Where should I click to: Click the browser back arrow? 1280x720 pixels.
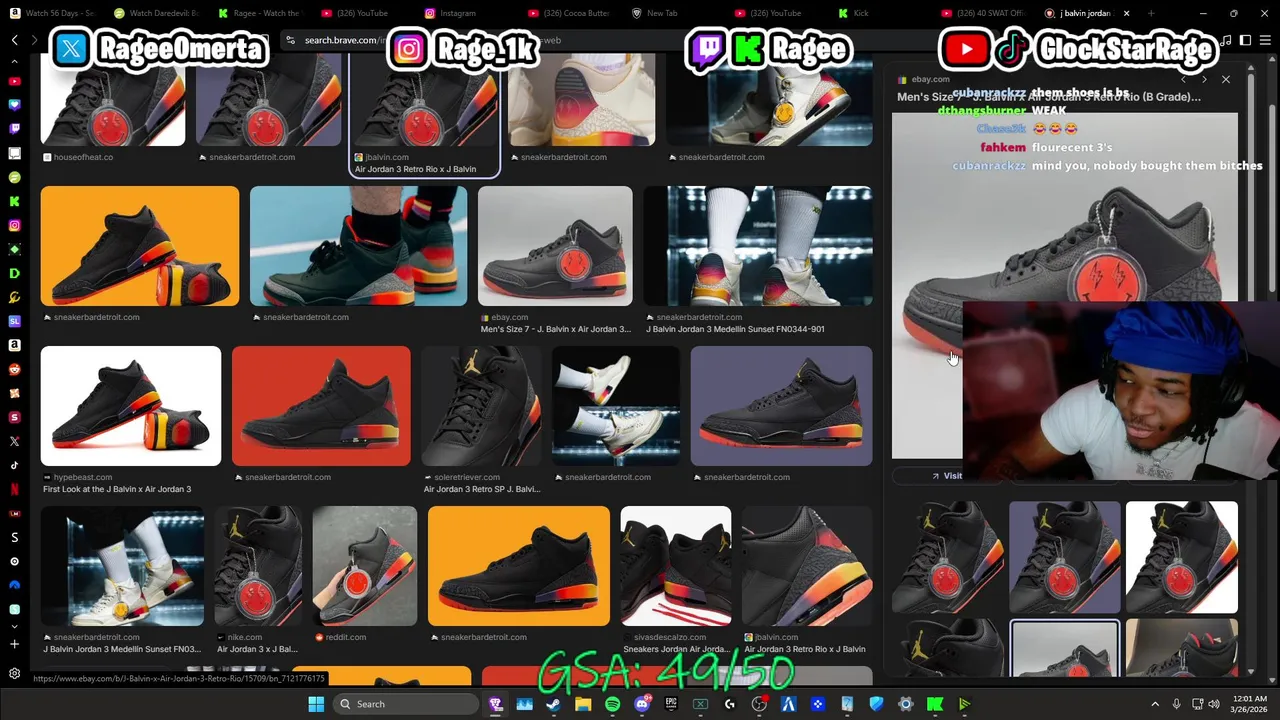point(14,40)
